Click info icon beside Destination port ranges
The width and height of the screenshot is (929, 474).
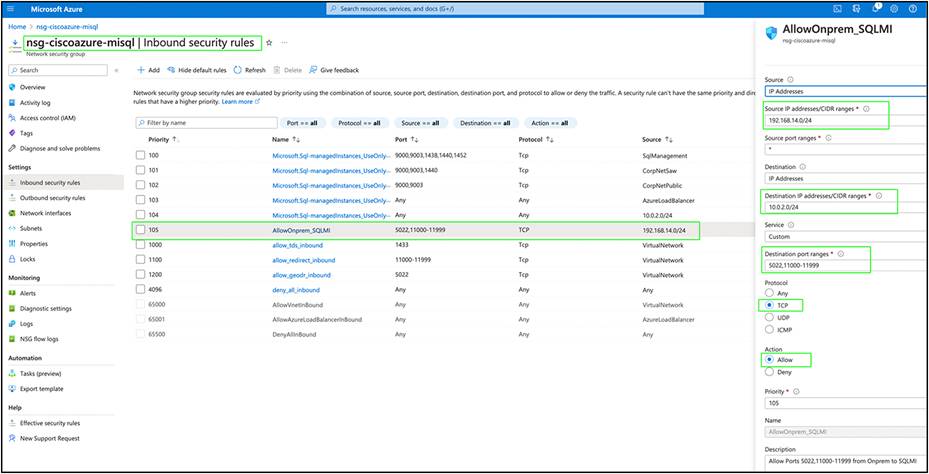(x=841, y=254)
